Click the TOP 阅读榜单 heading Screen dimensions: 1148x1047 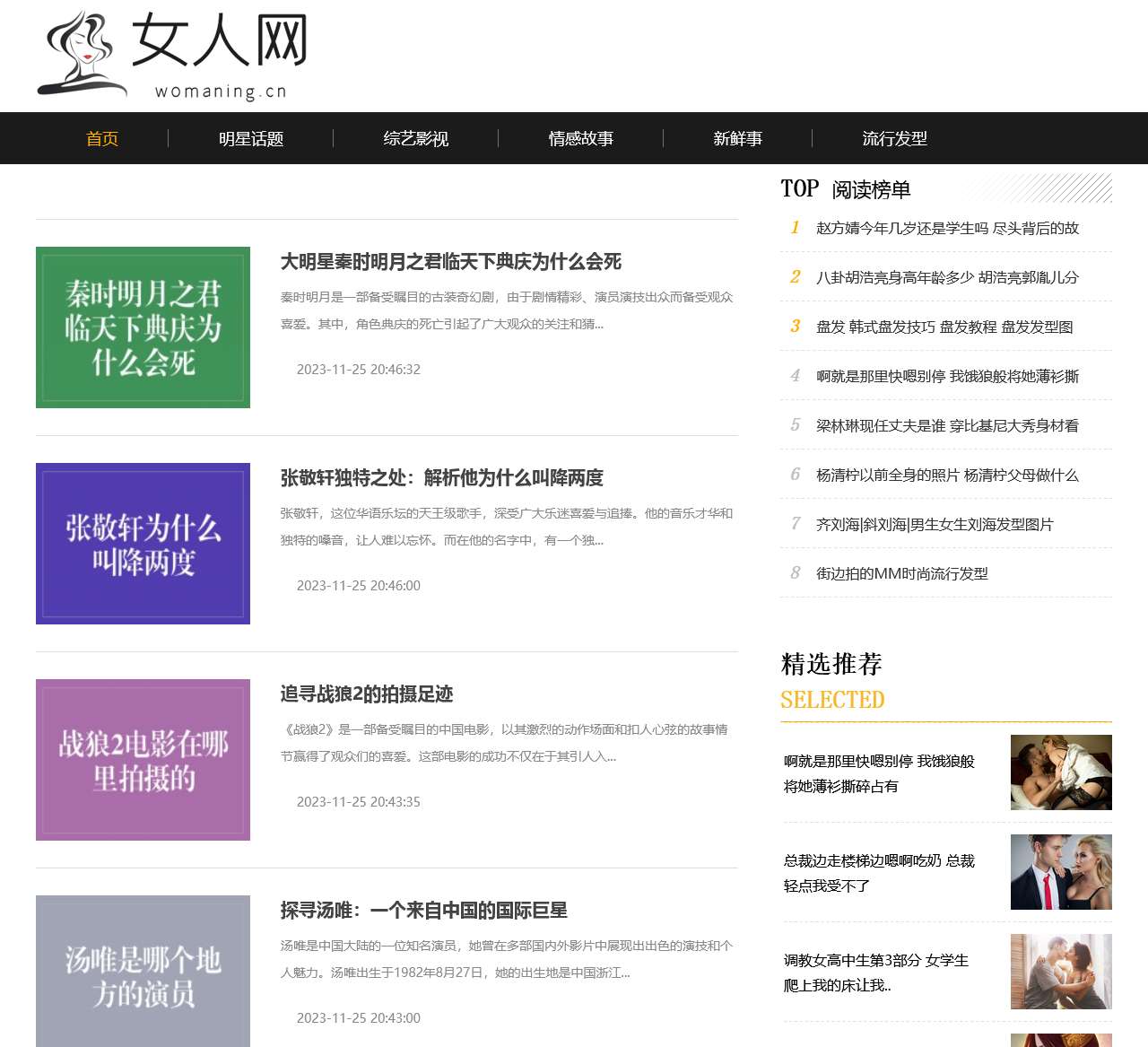click(x=846, y=189)
